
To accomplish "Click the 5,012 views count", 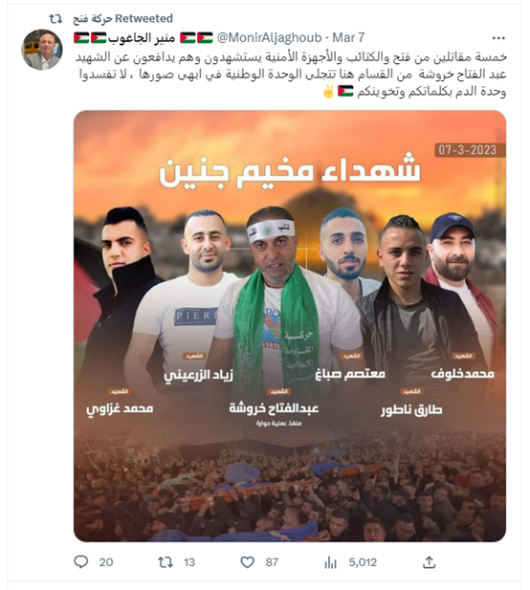I will tap(363, 562).
